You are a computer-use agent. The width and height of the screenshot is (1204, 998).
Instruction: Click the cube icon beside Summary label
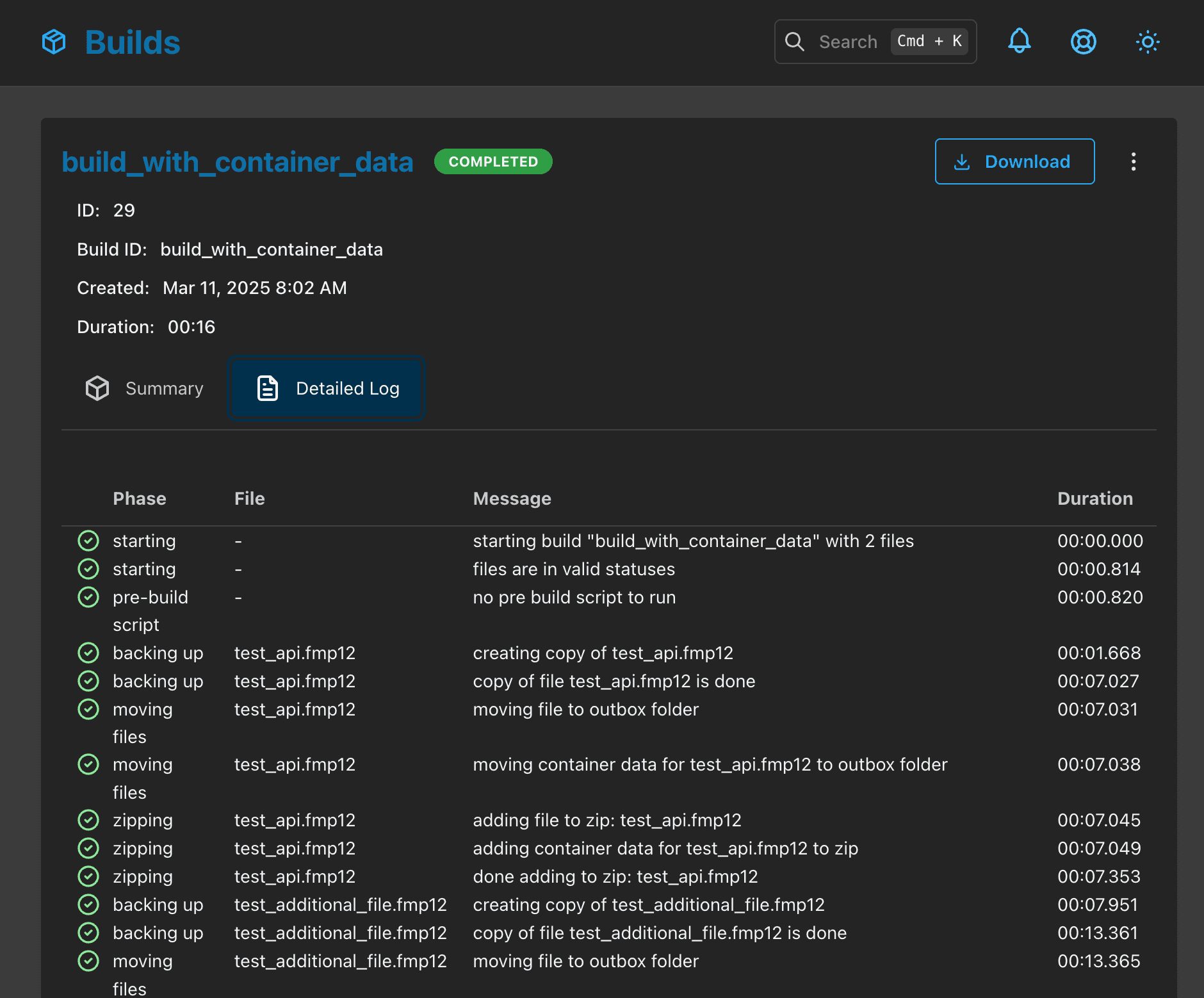pos(97,388)
